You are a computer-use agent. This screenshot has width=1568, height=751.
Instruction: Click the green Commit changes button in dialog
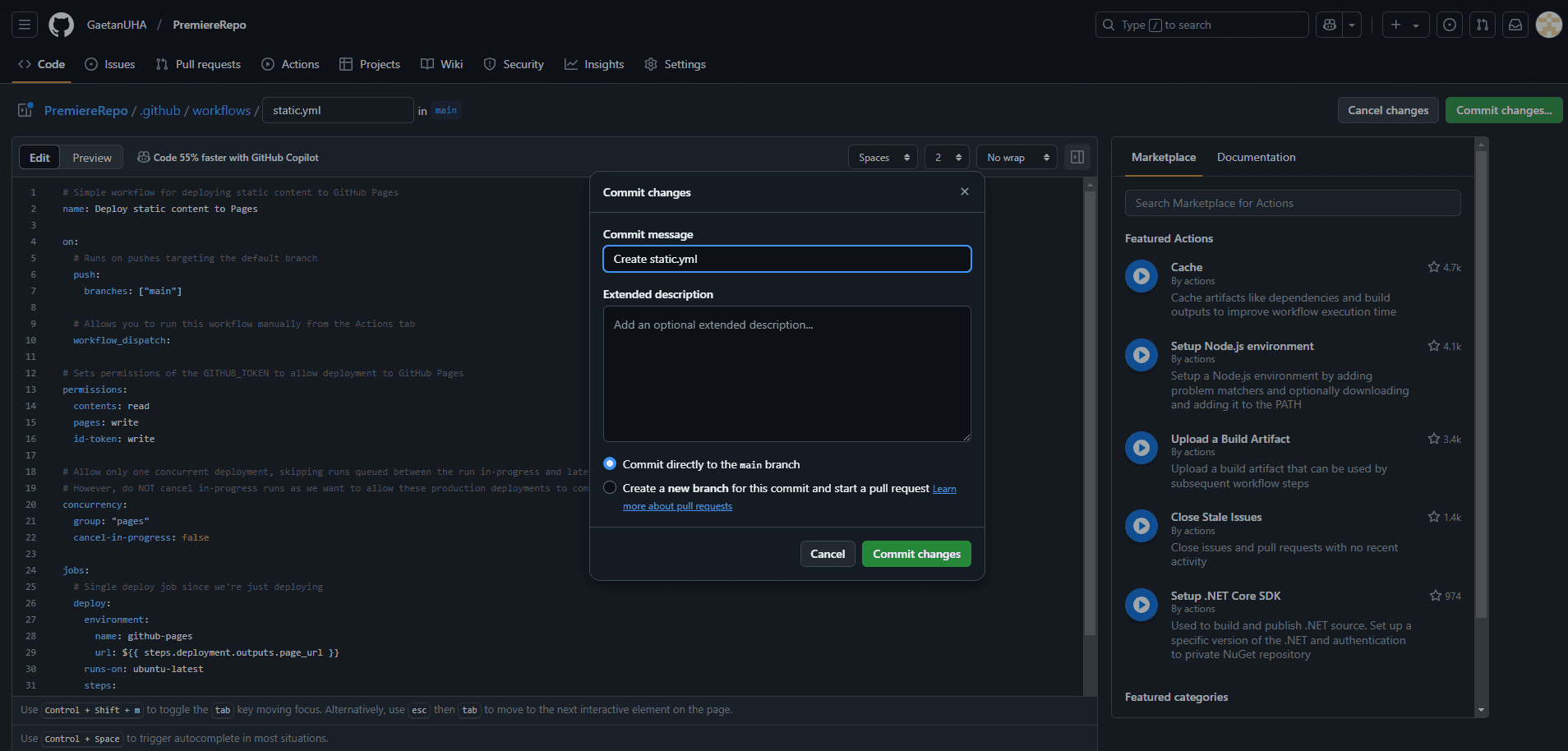[916, 554]
